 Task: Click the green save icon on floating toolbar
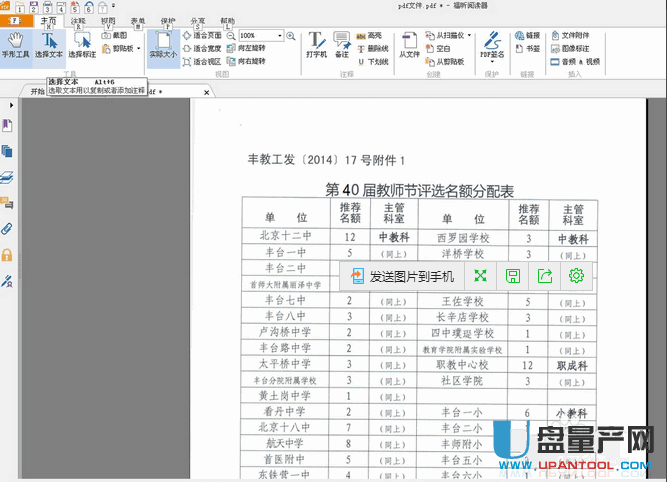[512, 277]
